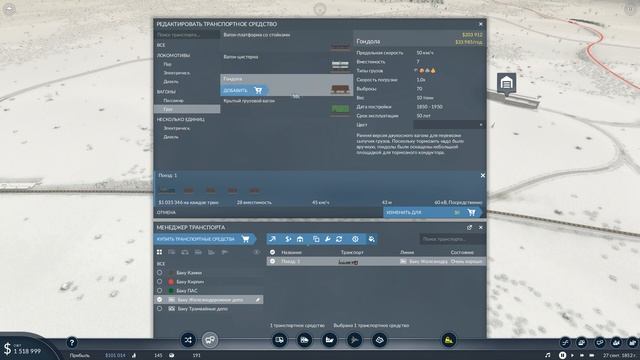
Task: Click the Название column header
Action: pos(291,252)
